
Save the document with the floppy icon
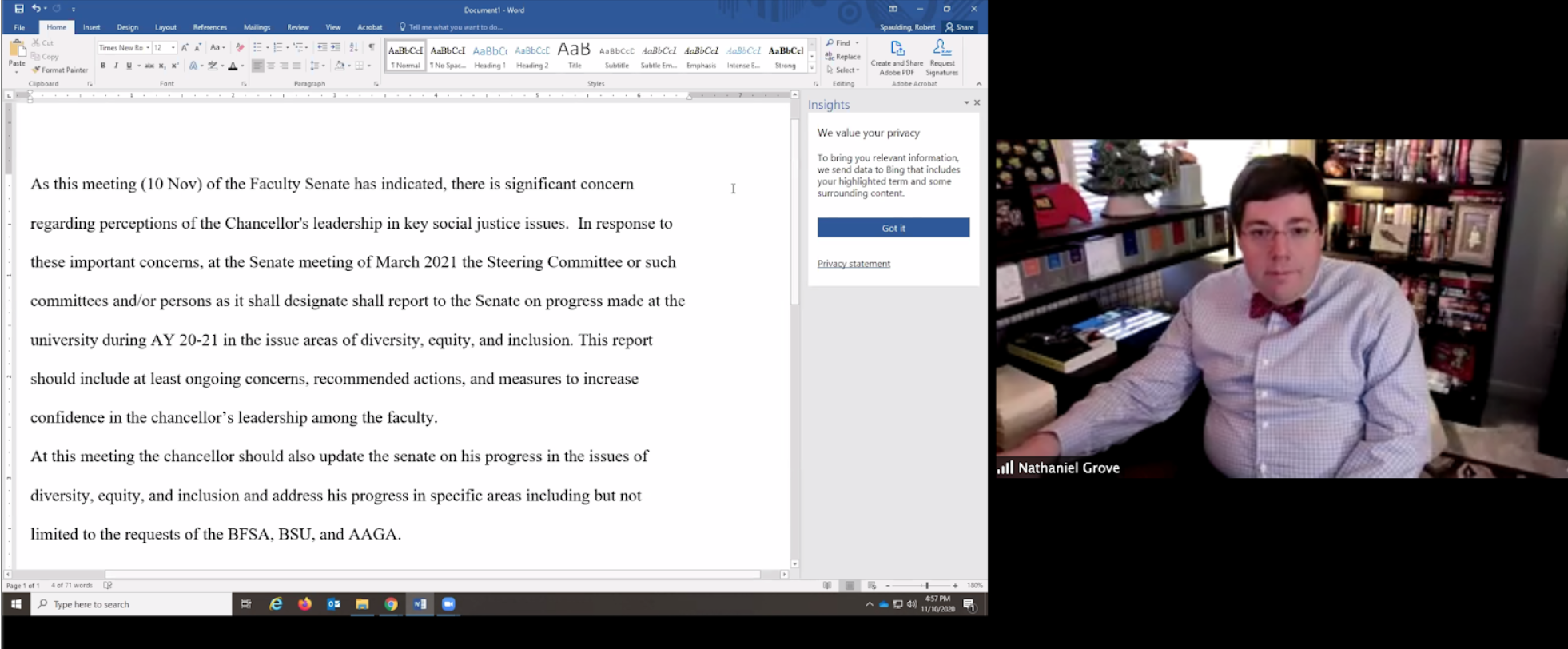tap(19, 9)
